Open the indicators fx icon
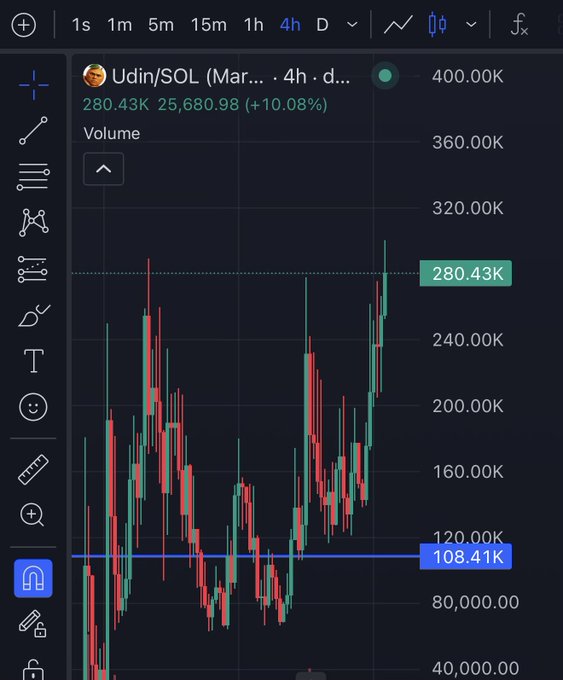The width and height of the screenshot is (563, 680). tap(519, 24)
